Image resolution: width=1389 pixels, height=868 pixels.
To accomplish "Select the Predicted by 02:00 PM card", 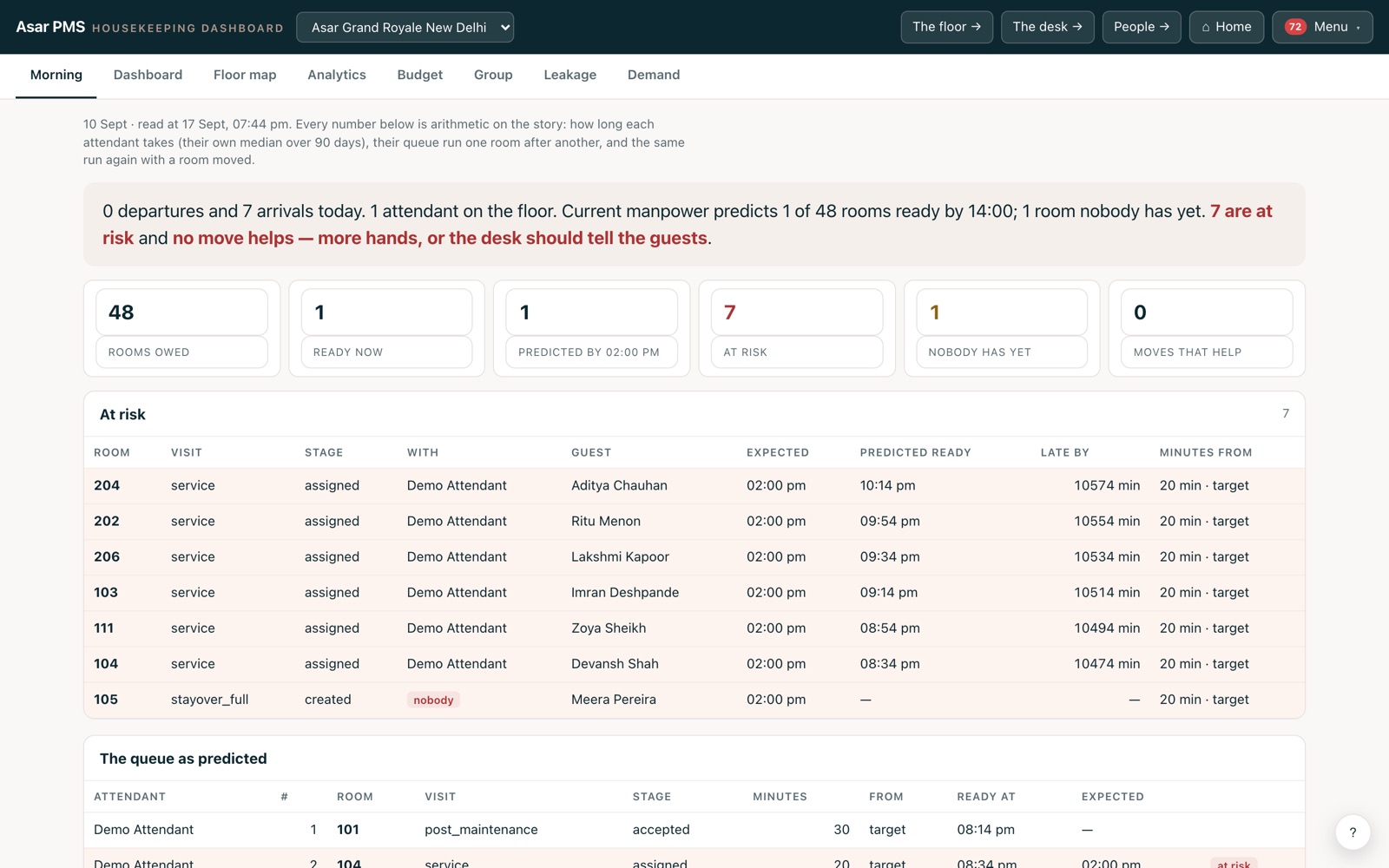I will point(591,328).
